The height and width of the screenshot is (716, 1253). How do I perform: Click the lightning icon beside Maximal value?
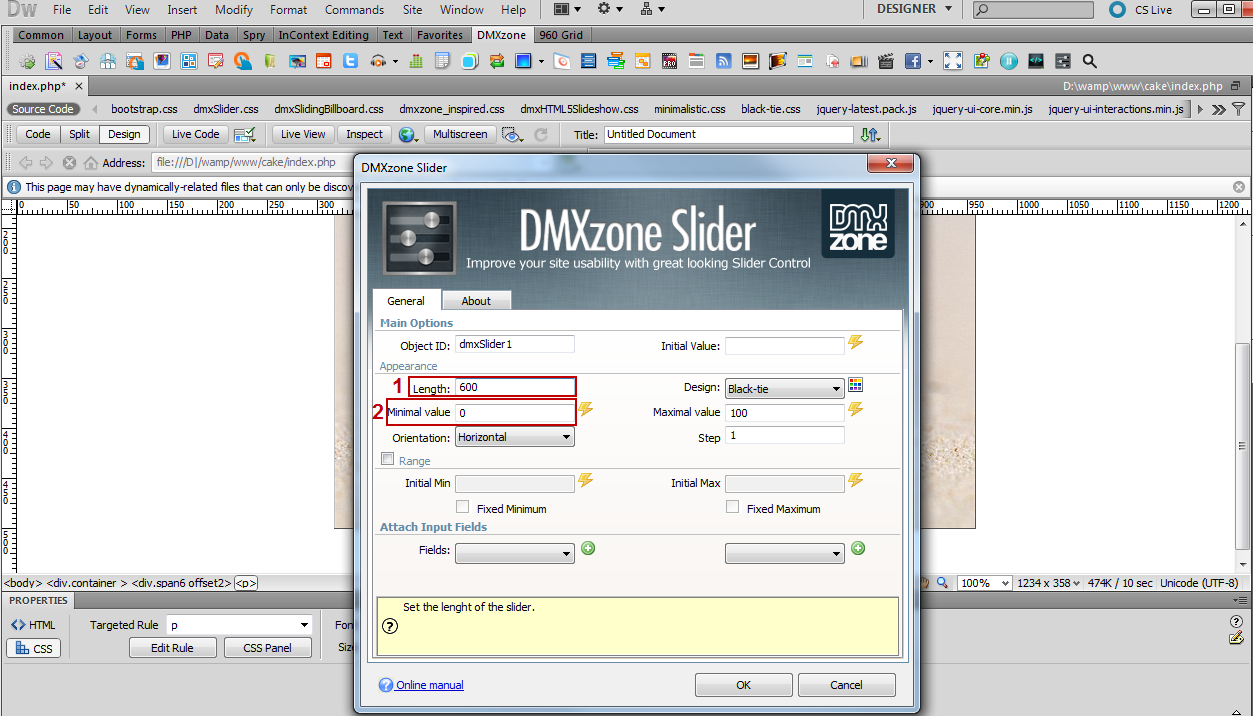855,409
